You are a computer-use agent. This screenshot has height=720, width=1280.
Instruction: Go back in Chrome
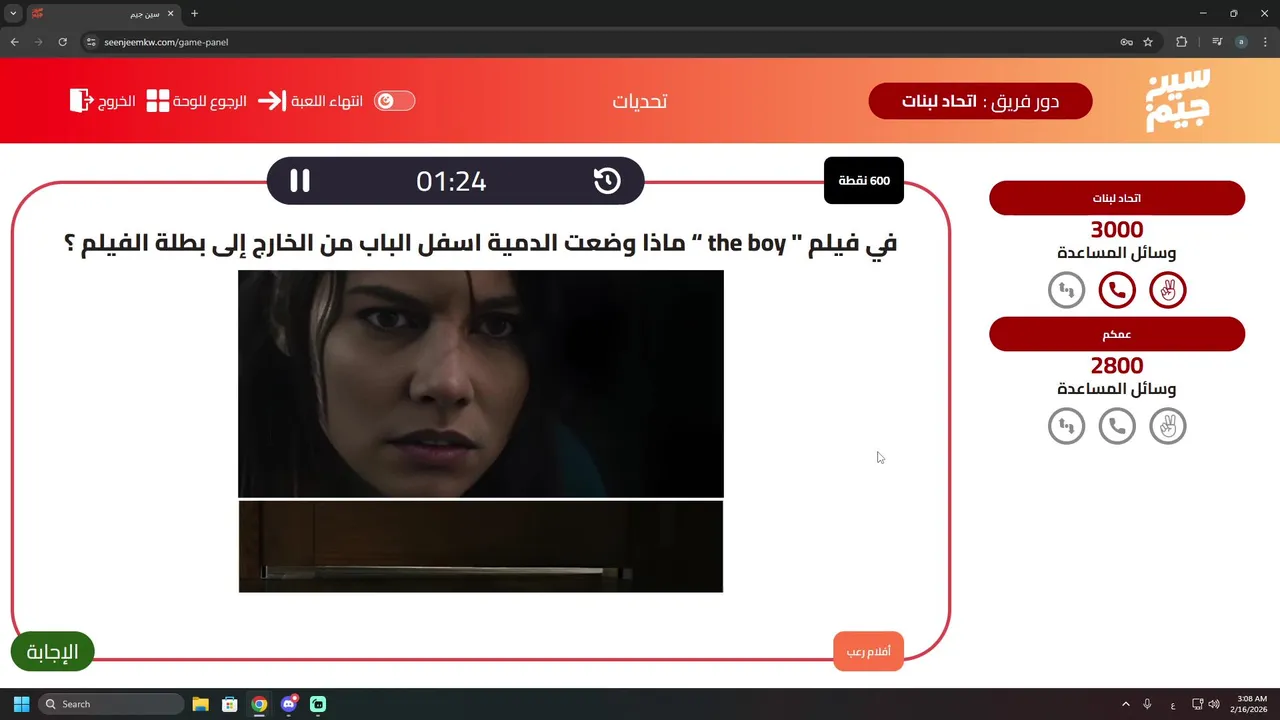coord(14,42)
